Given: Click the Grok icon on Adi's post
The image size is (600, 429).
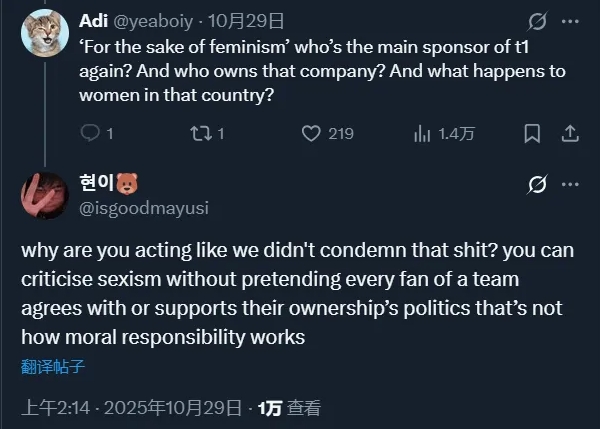Looking at the screenshot, I should point(536,20).
